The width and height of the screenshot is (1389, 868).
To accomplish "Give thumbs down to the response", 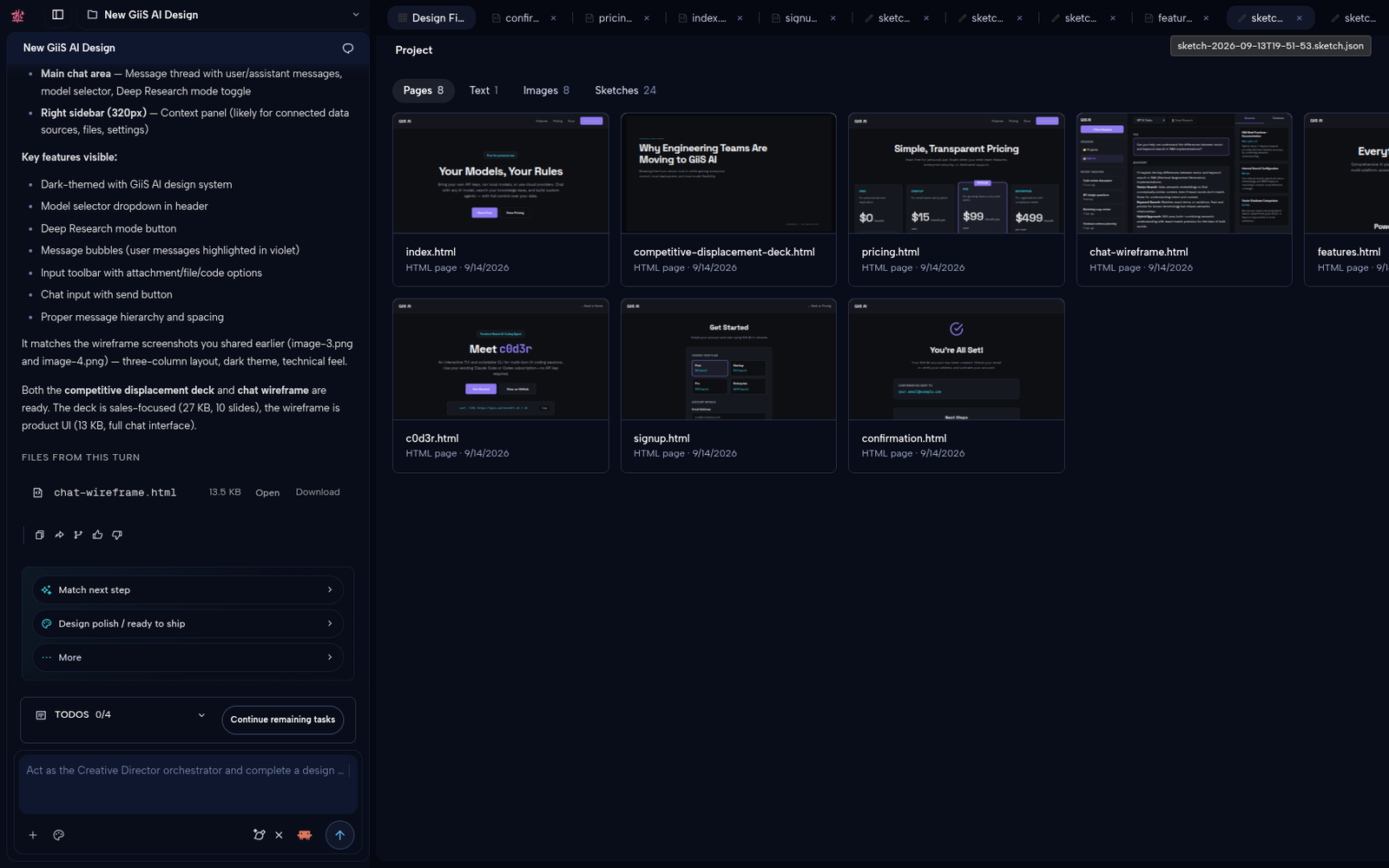I will [117, 535].
